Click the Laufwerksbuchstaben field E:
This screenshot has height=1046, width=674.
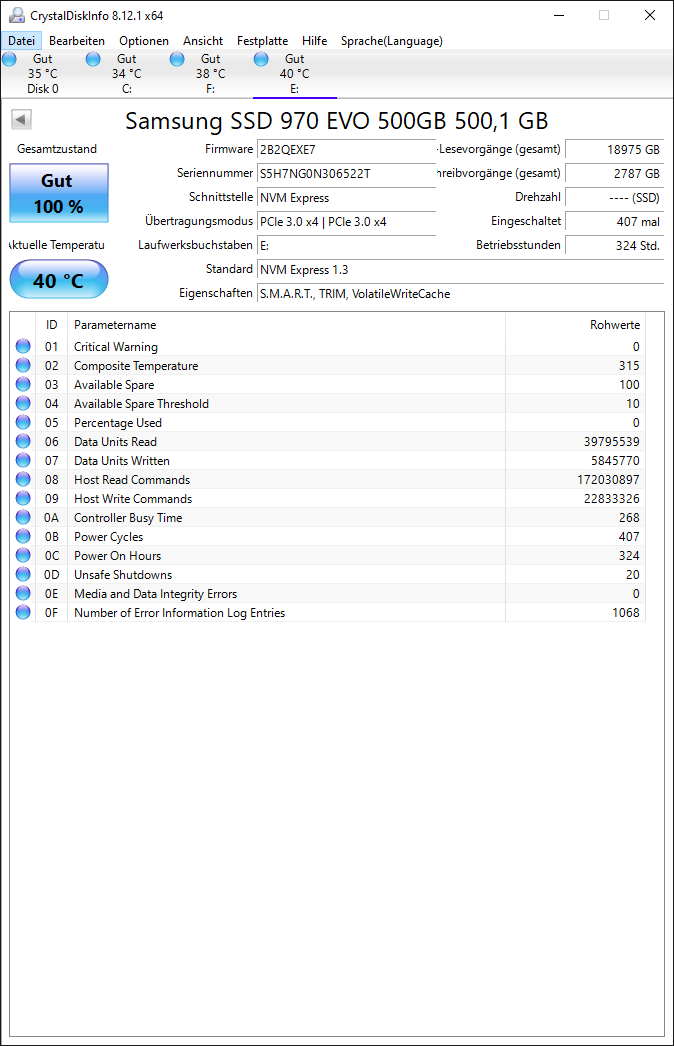point(346,245)
